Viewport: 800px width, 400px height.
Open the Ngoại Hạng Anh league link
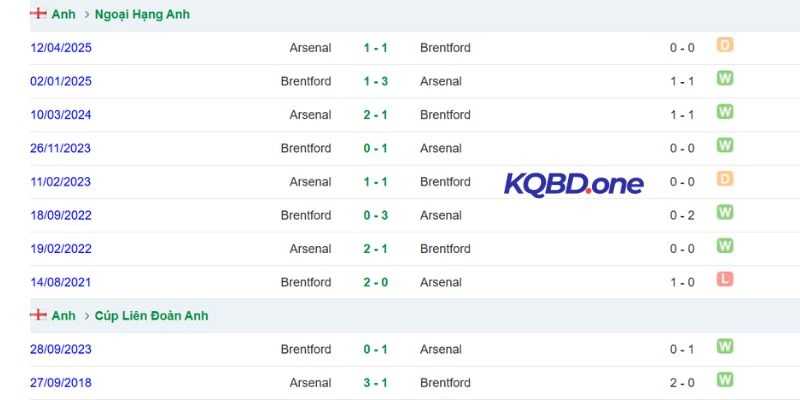click(142, 15)
